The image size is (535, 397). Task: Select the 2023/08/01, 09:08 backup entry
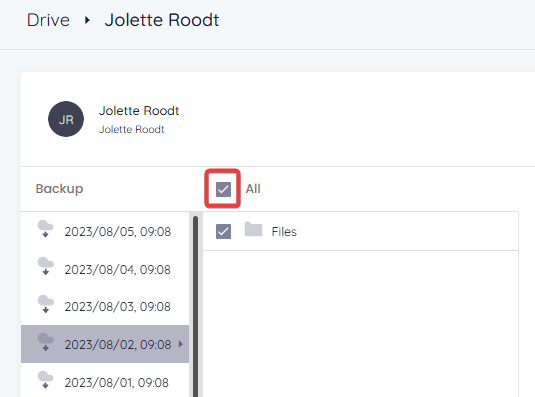tap(105, 380)
